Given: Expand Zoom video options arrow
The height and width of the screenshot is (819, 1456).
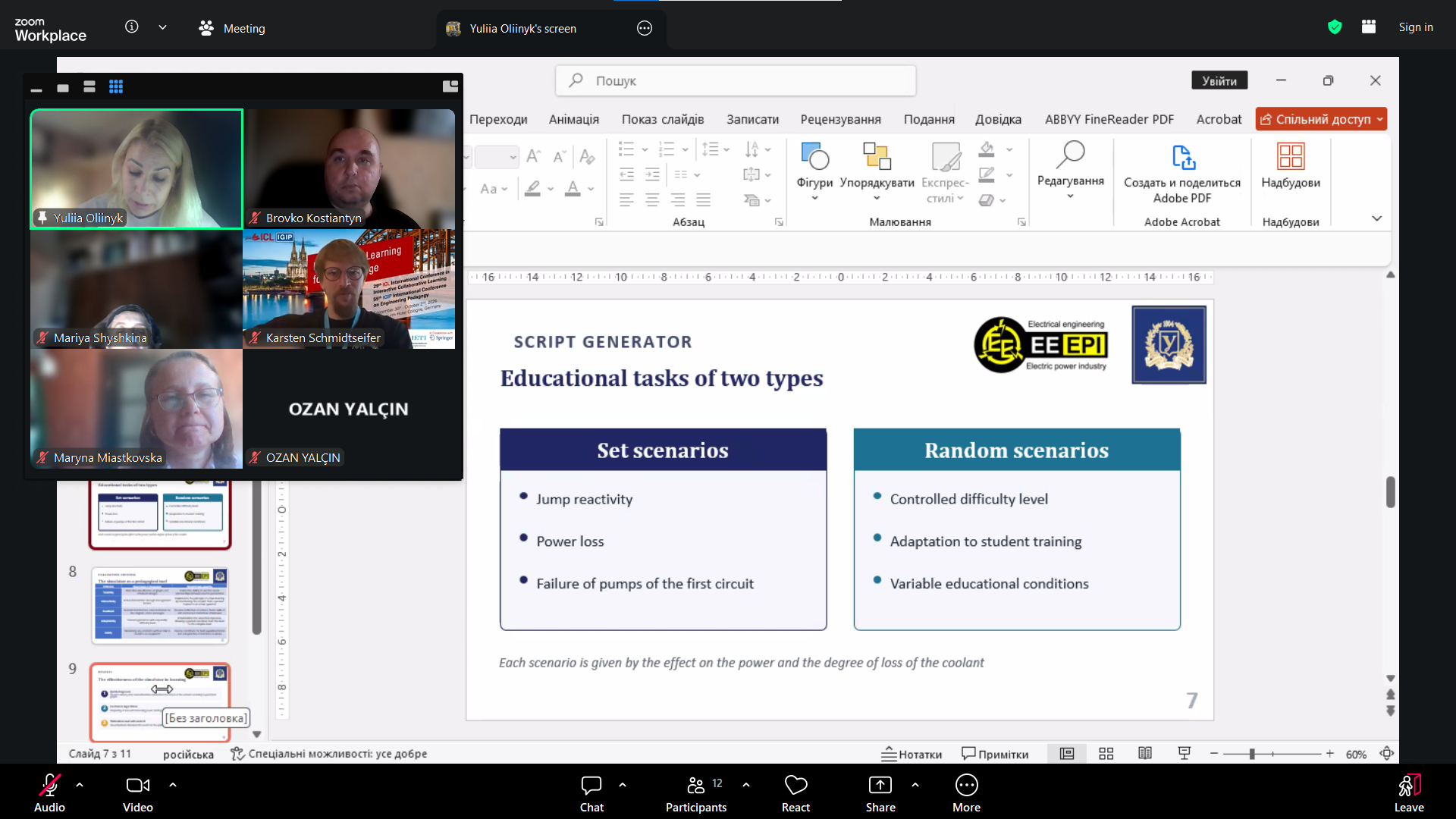Looking at the screenshot, I should pyautogui.click(x=173, y=786).
